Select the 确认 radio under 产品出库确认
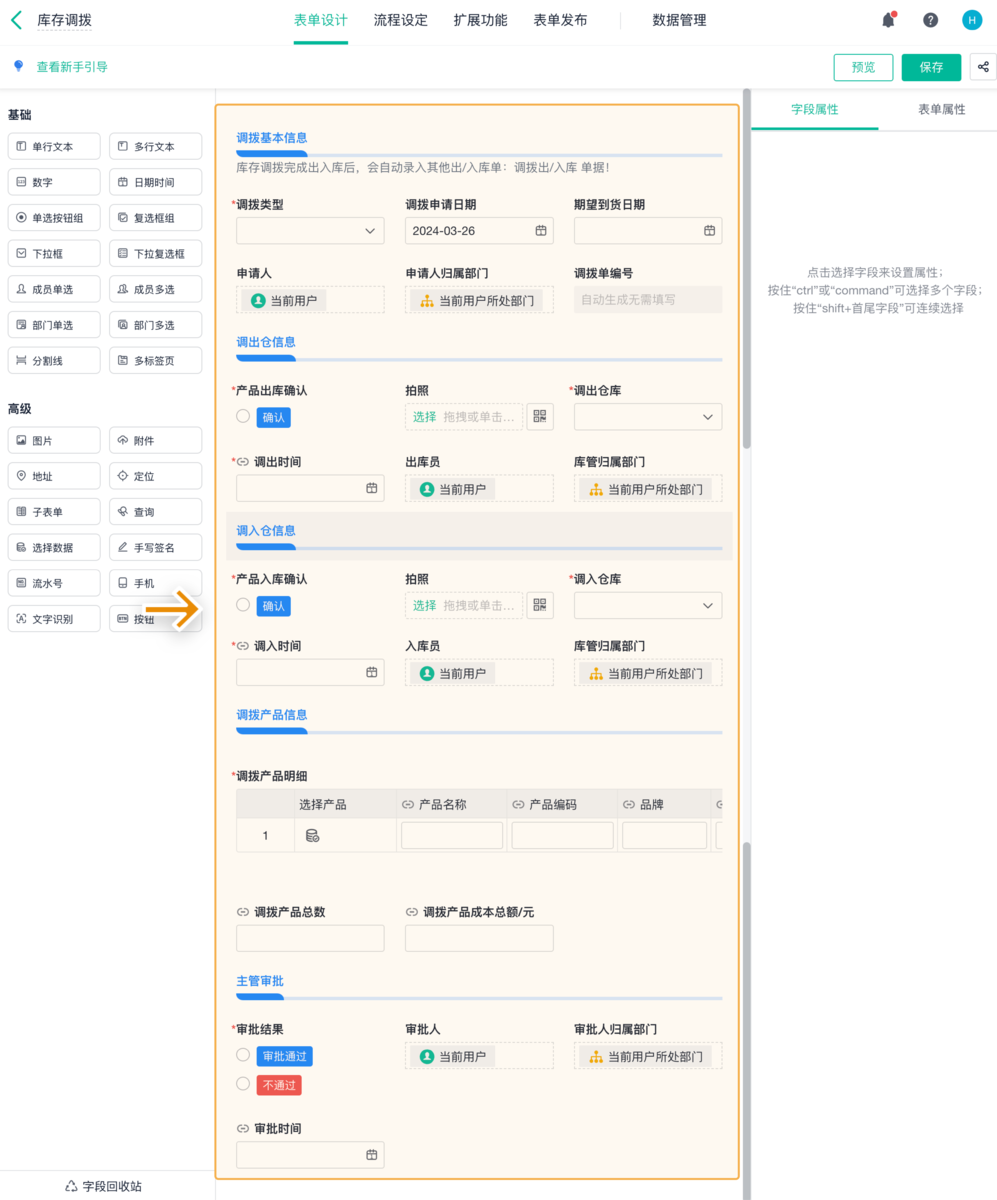 point(241,417)
